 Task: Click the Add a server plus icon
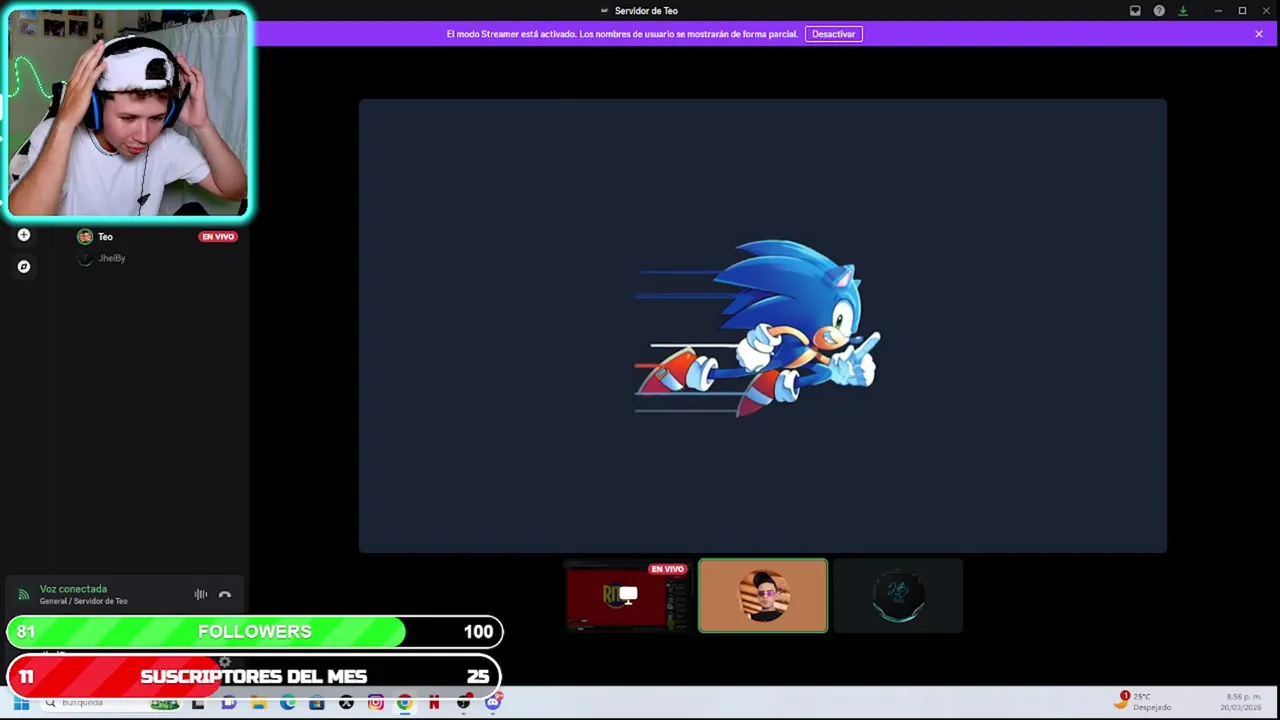[24, 235]
